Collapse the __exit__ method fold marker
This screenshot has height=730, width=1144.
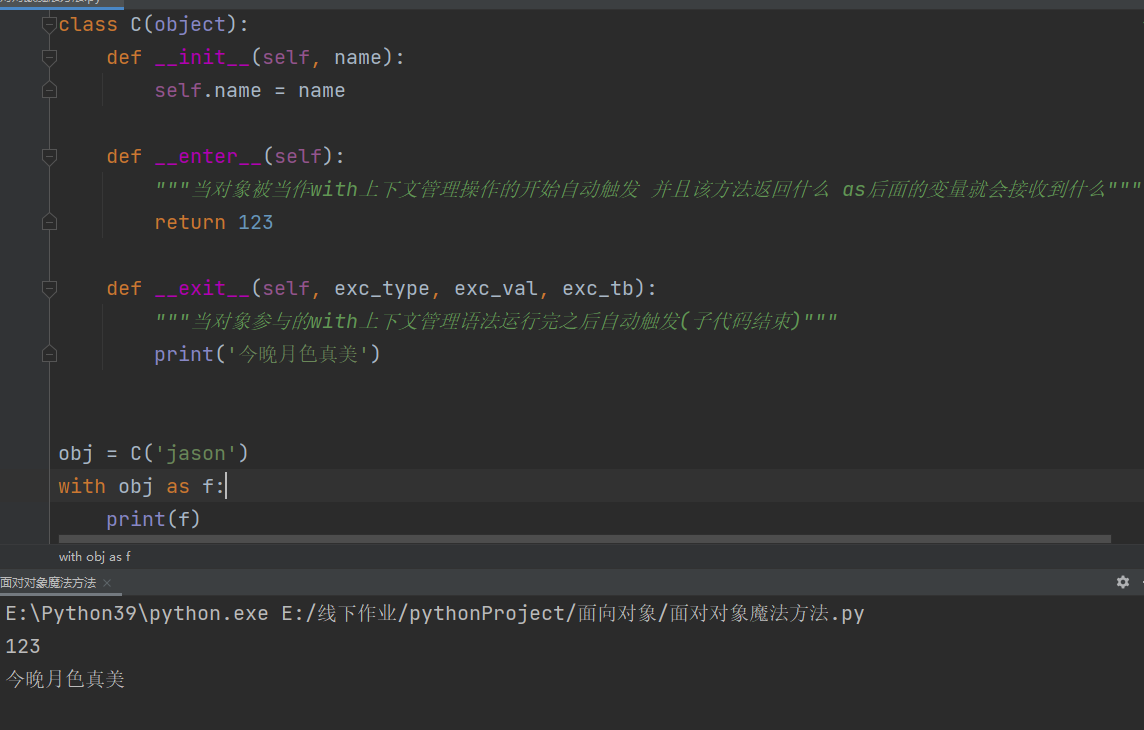(50, 288)
